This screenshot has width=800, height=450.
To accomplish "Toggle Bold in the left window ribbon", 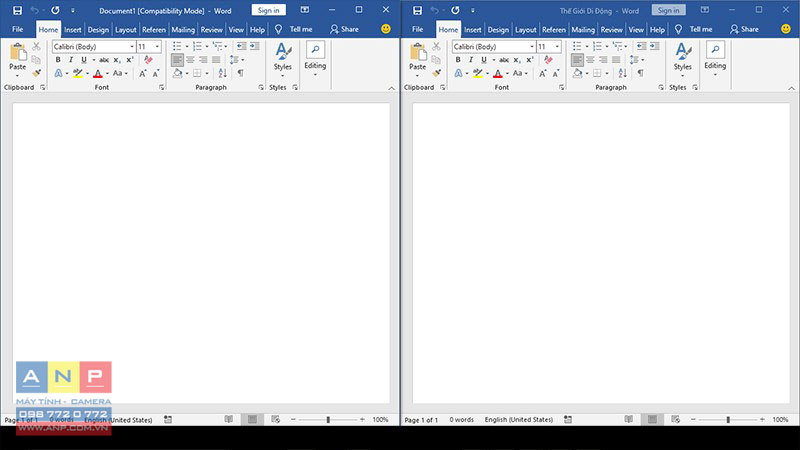I will pos(58,60).
